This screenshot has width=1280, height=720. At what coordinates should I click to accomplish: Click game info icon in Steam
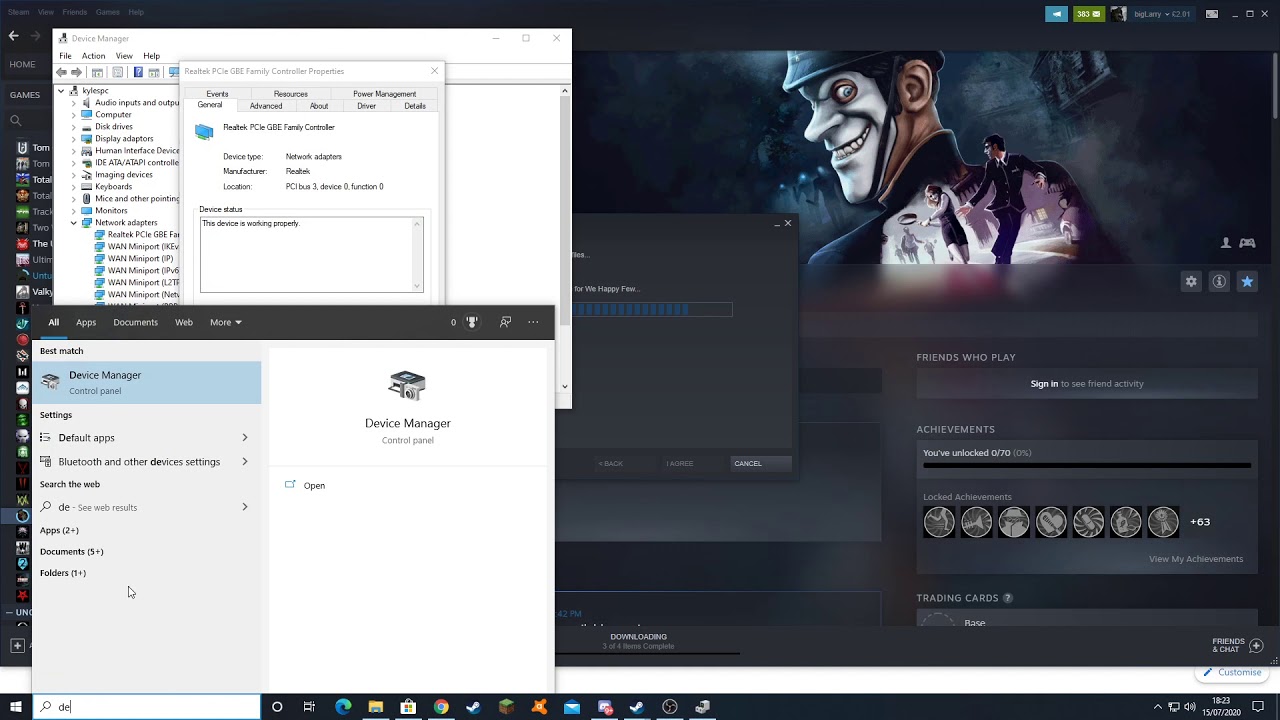(x=1219, y=282)
